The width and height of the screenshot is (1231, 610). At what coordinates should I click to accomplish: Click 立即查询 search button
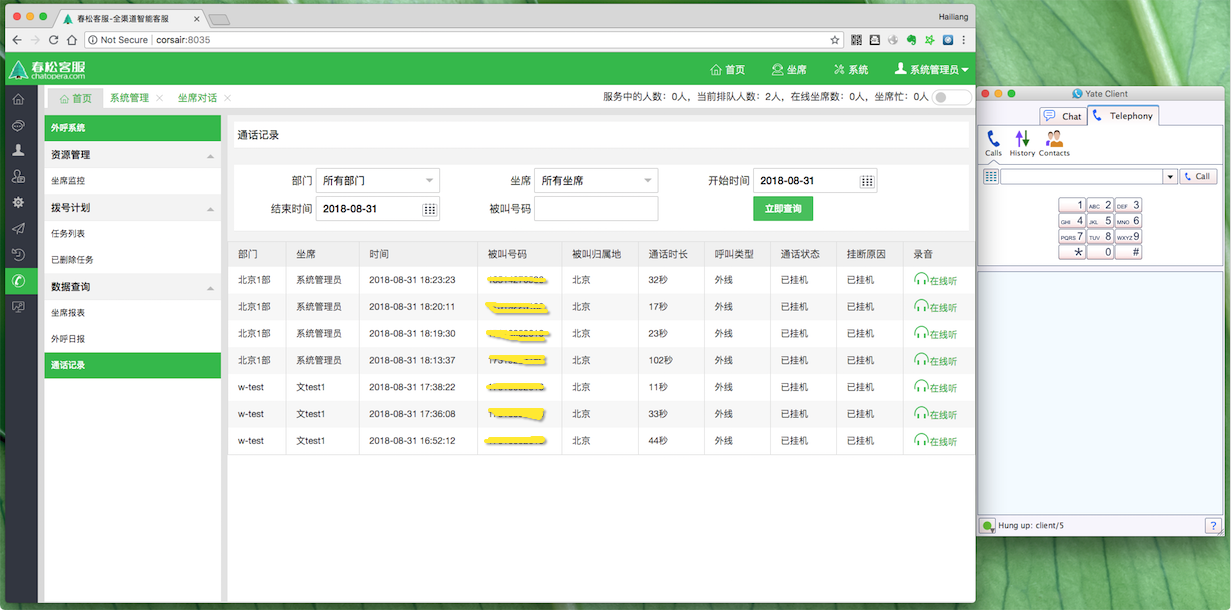783,208
